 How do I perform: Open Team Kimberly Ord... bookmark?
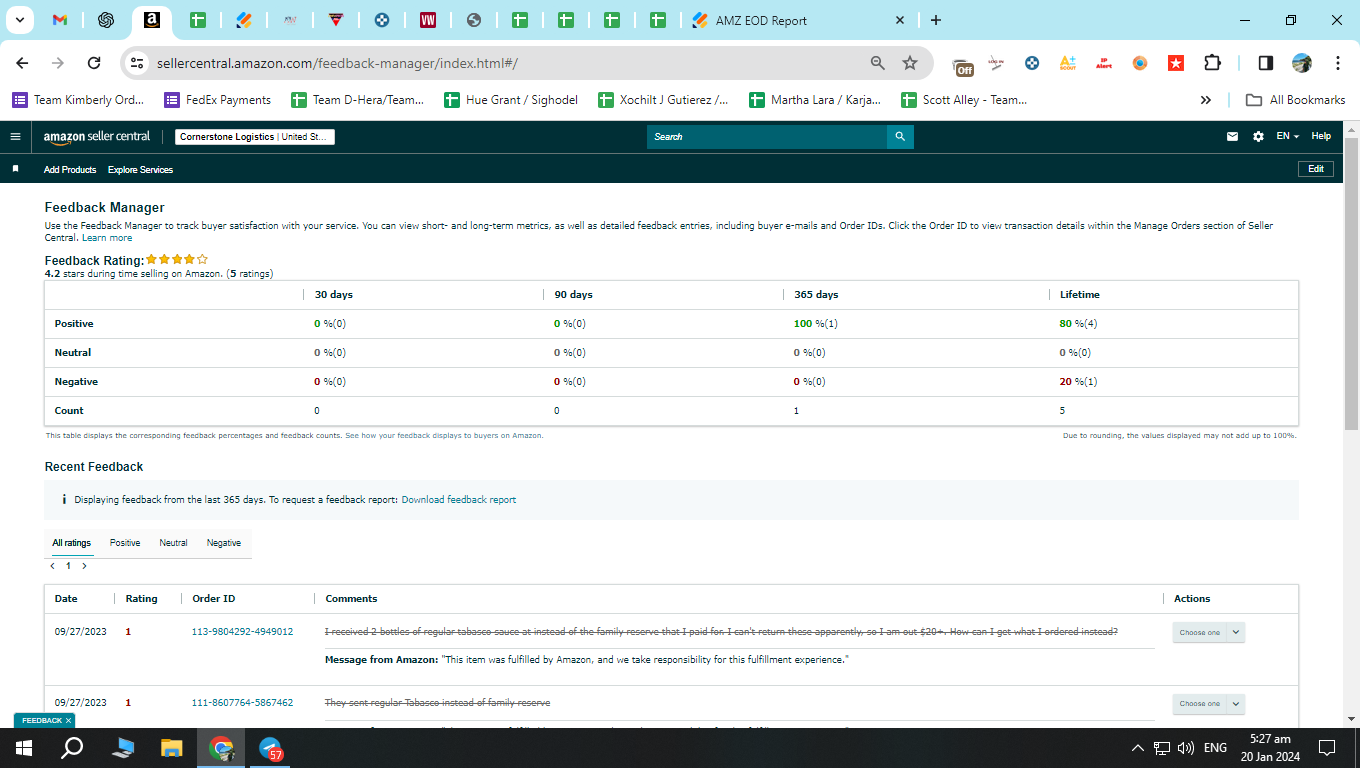pos(78,100)
